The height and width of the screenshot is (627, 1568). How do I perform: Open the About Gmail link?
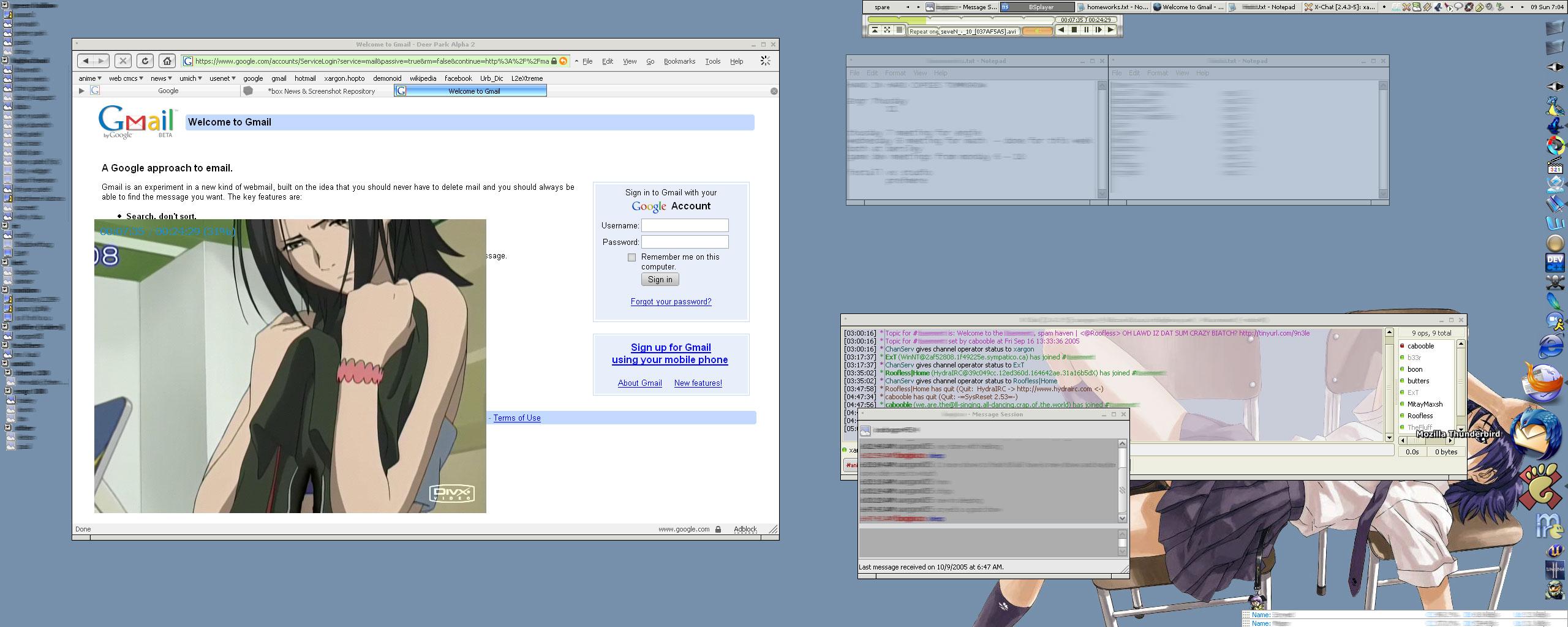point(639,383)
